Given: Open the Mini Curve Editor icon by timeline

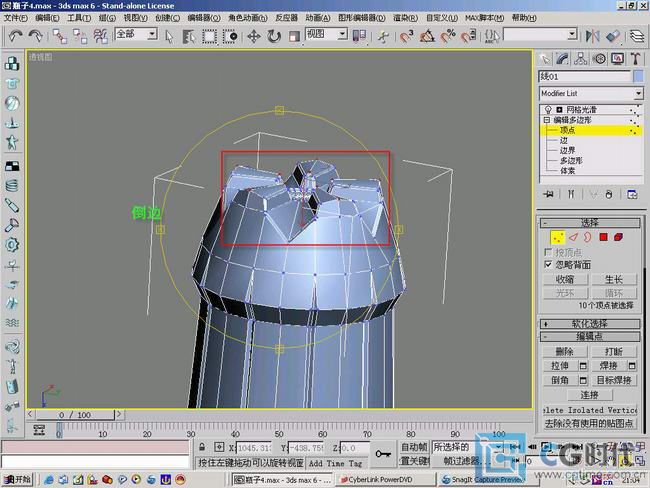Looking at the screenshot, I should point(39,430).
